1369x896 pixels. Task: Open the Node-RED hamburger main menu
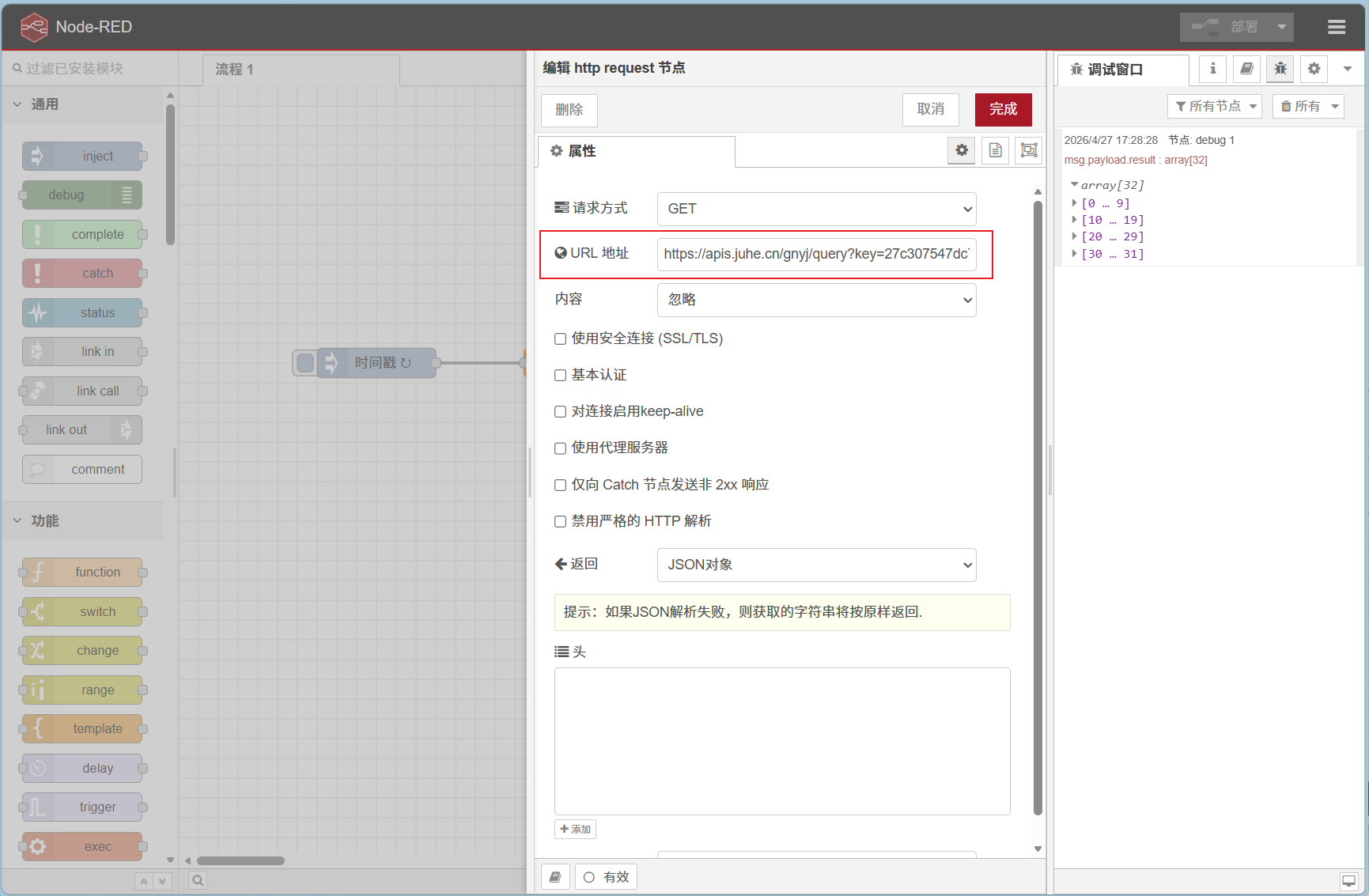[x=1337, y=27]
